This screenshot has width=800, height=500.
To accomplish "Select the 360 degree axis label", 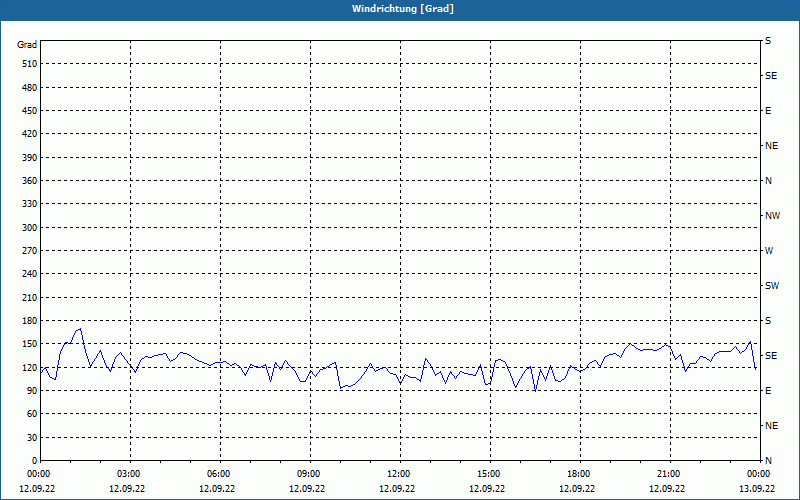I will 30,181.
